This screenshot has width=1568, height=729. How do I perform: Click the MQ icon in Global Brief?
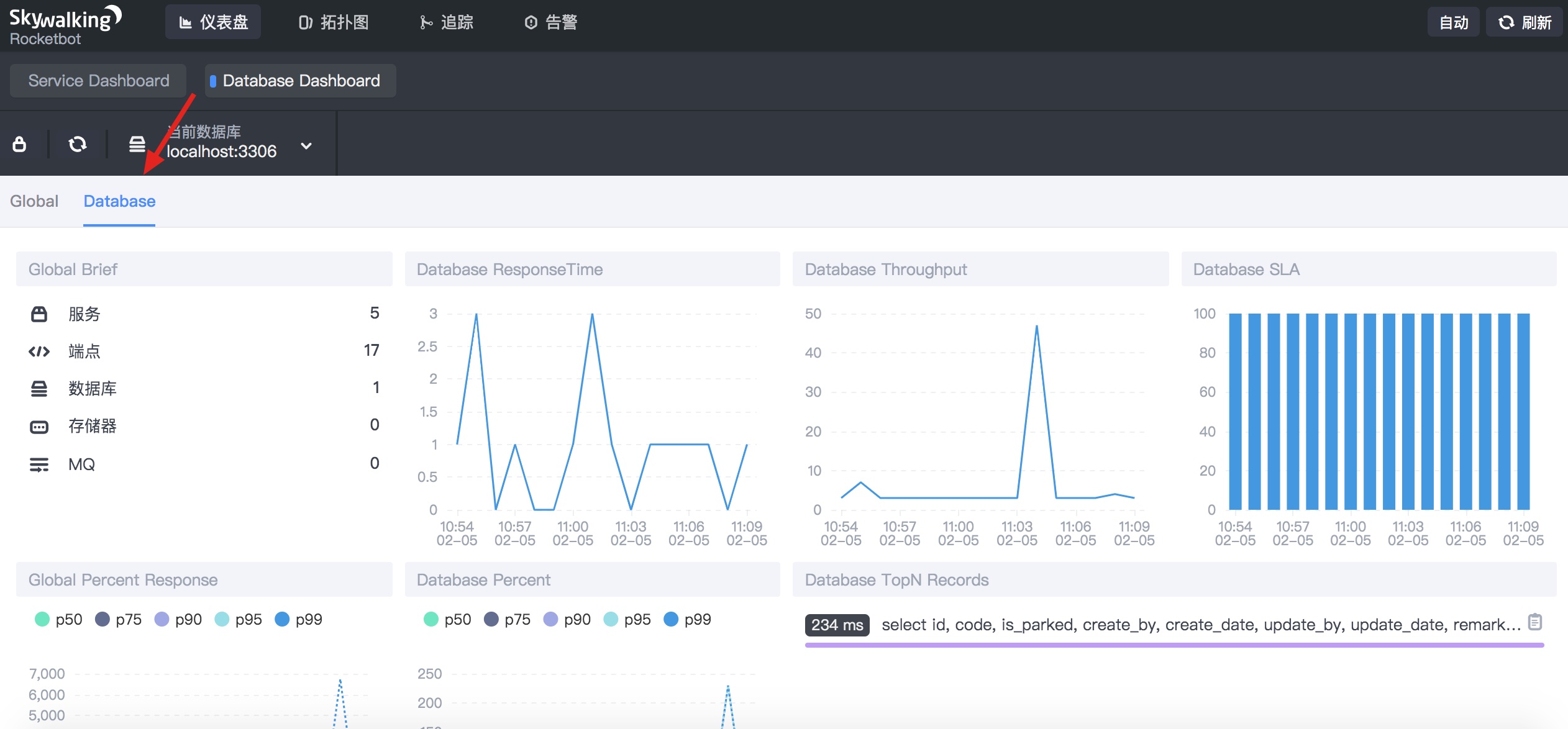click(x=39, y=464)
